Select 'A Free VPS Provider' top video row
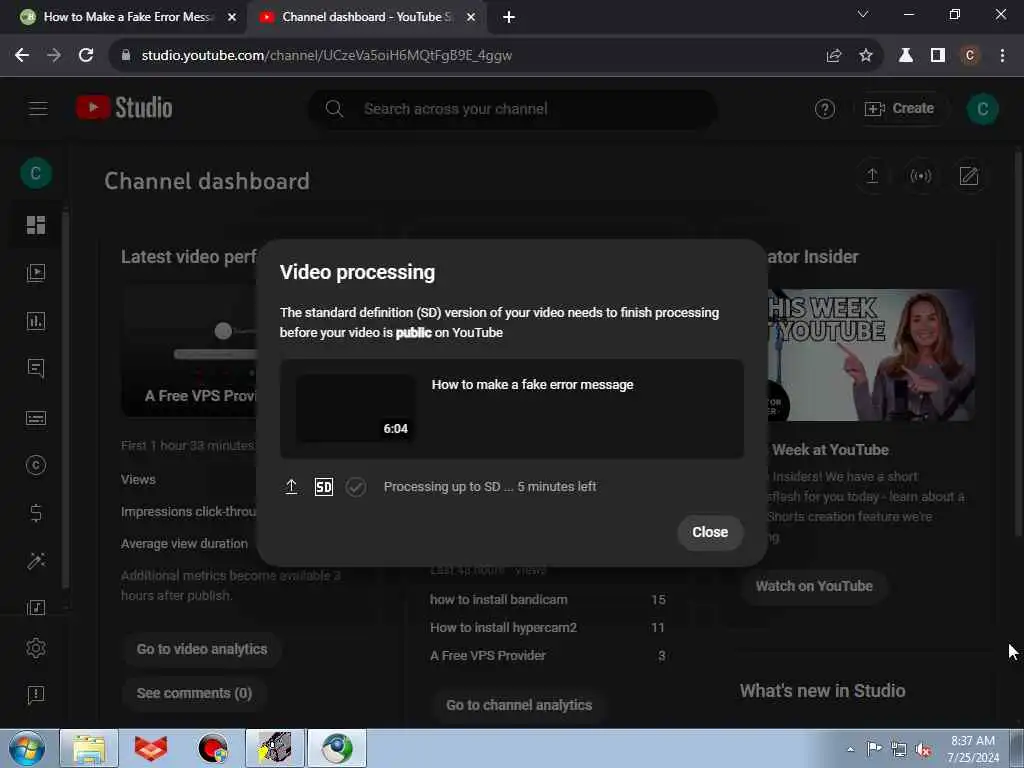This screenshot has width=1024, height=768. (x=547, y=656)
